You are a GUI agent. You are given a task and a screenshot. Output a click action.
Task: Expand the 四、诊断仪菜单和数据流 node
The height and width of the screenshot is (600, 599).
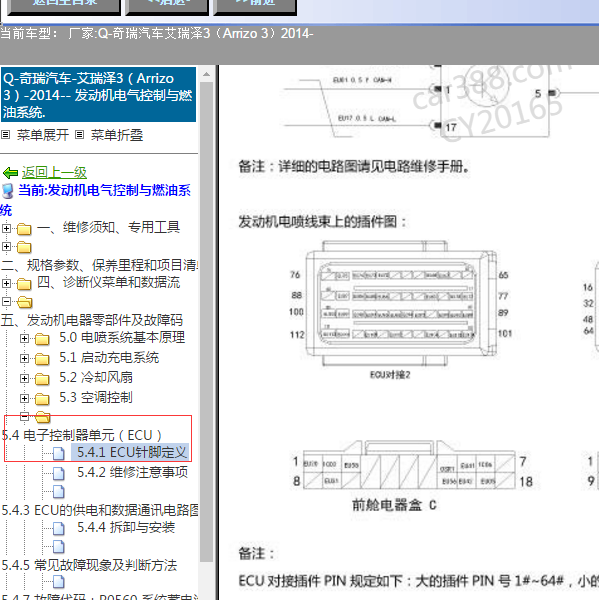point(6,283)
